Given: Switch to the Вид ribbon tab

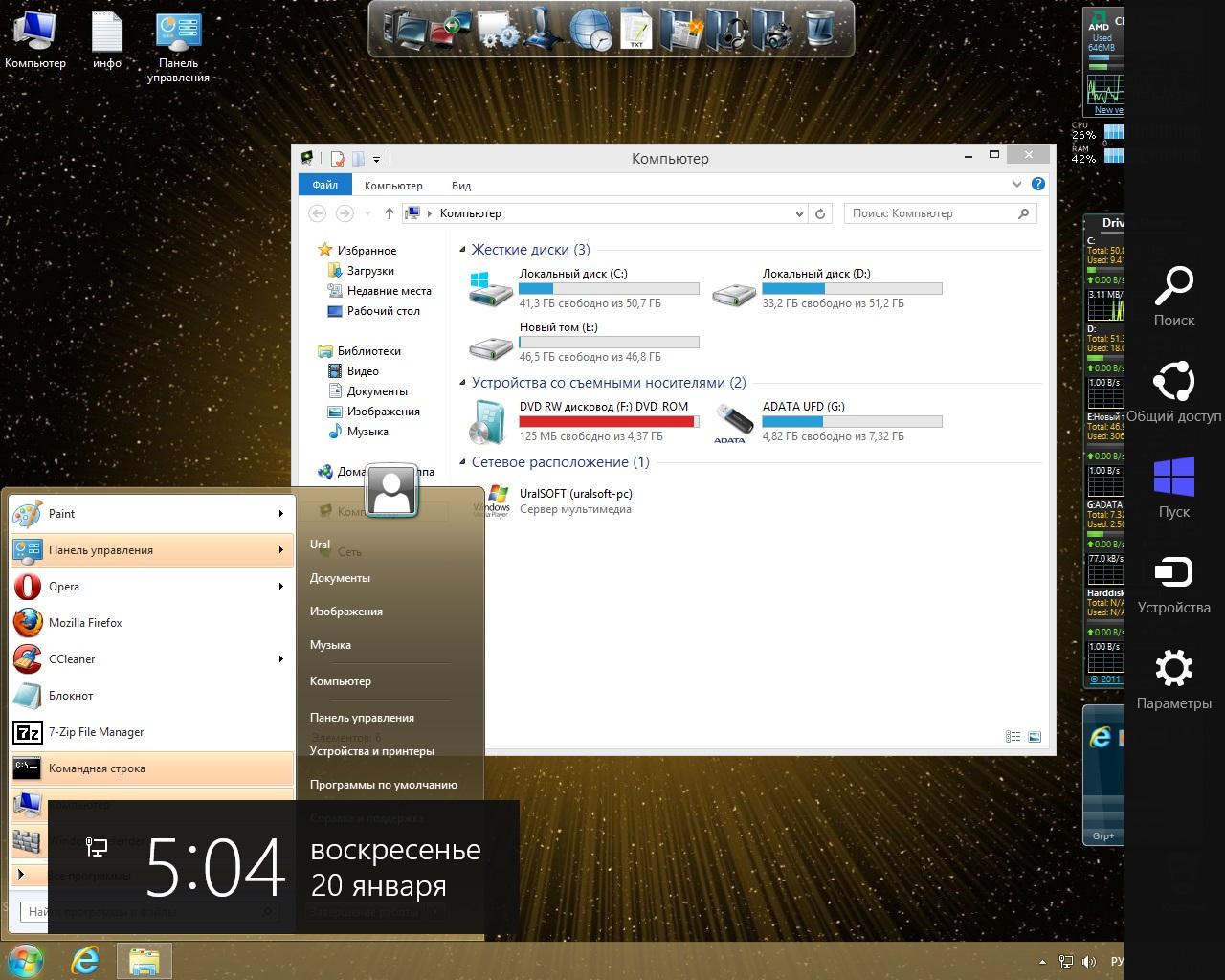Looking at the screenshot, I should click(x=460, y=186).
